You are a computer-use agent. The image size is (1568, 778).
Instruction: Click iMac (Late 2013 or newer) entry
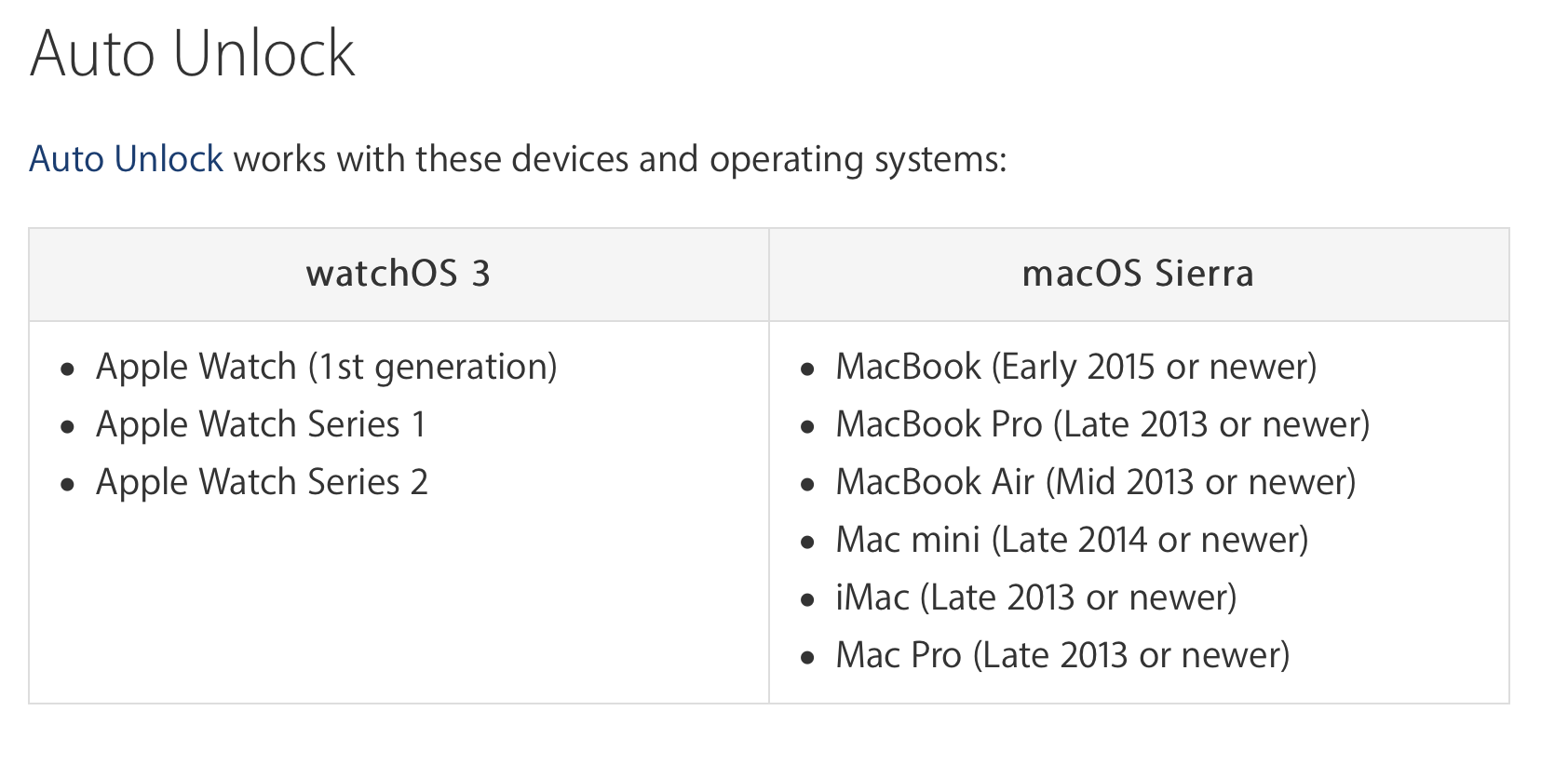tap(1035, 597)
